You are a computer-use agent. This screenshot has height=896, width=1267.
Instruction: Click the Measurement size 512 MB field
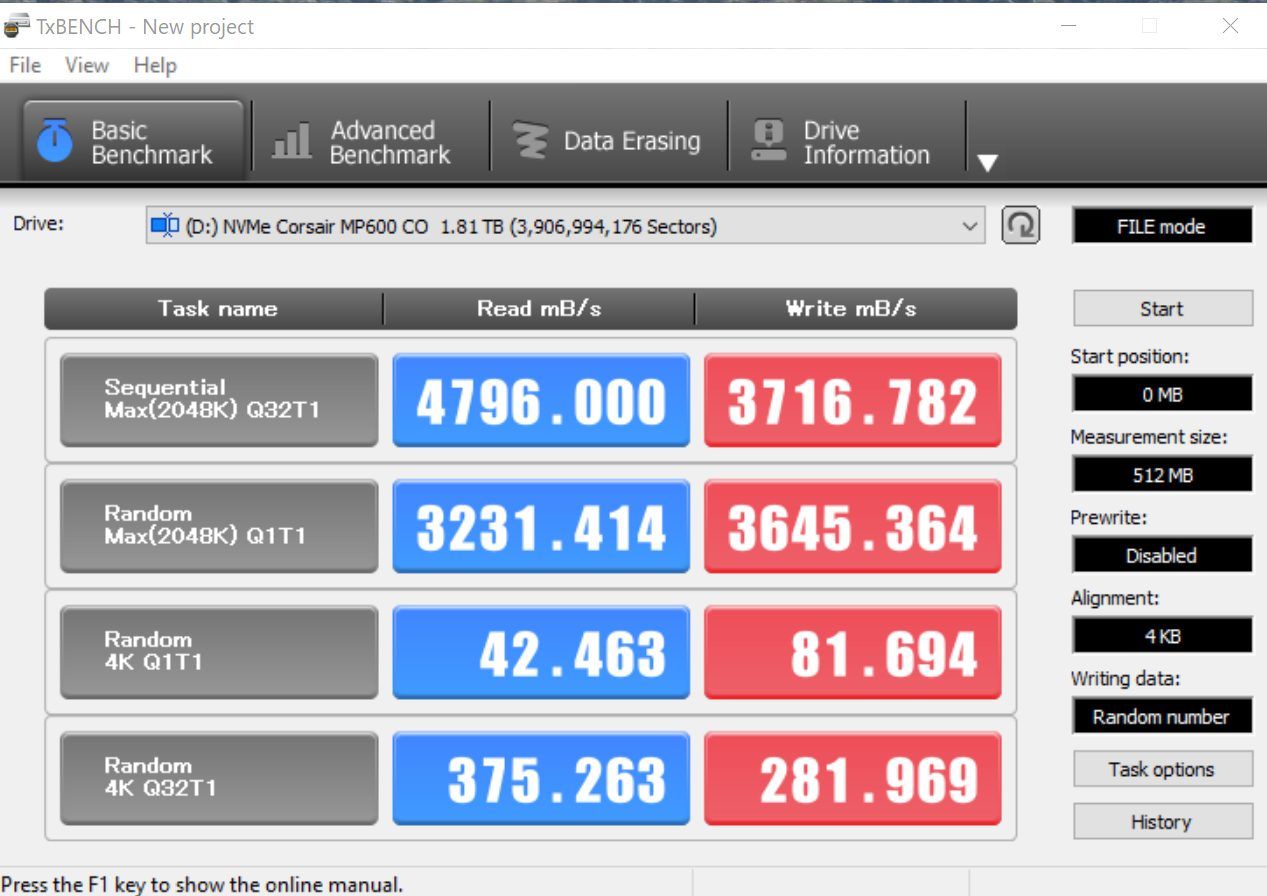[1161, 475]
